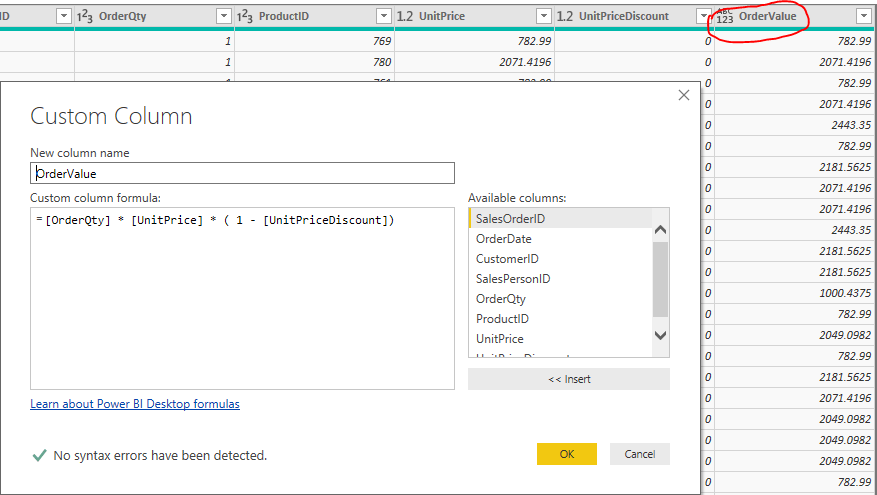Click the Cancel button
The width and height of the screenshot is (877, 495).
point(640,454)
